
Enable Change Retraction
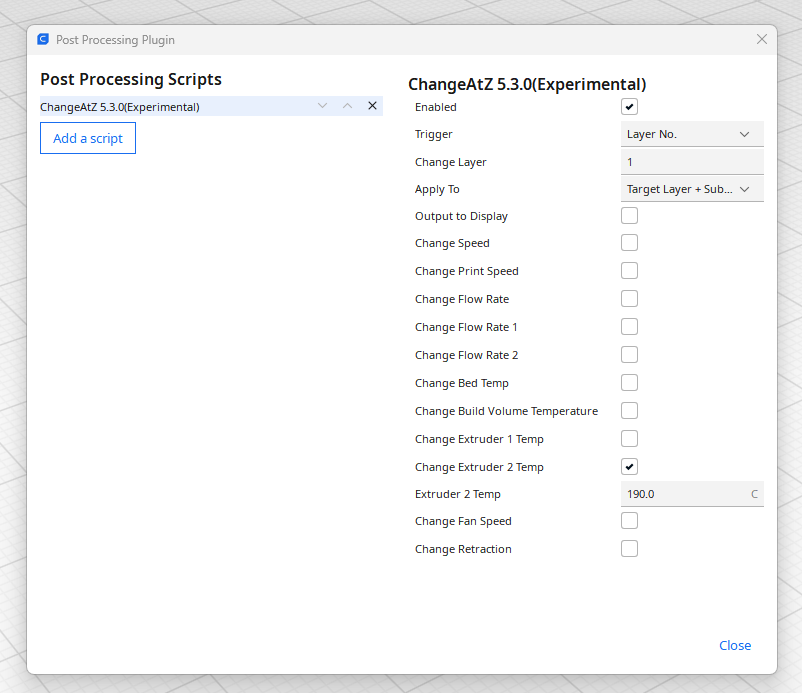tap(629, 548)
